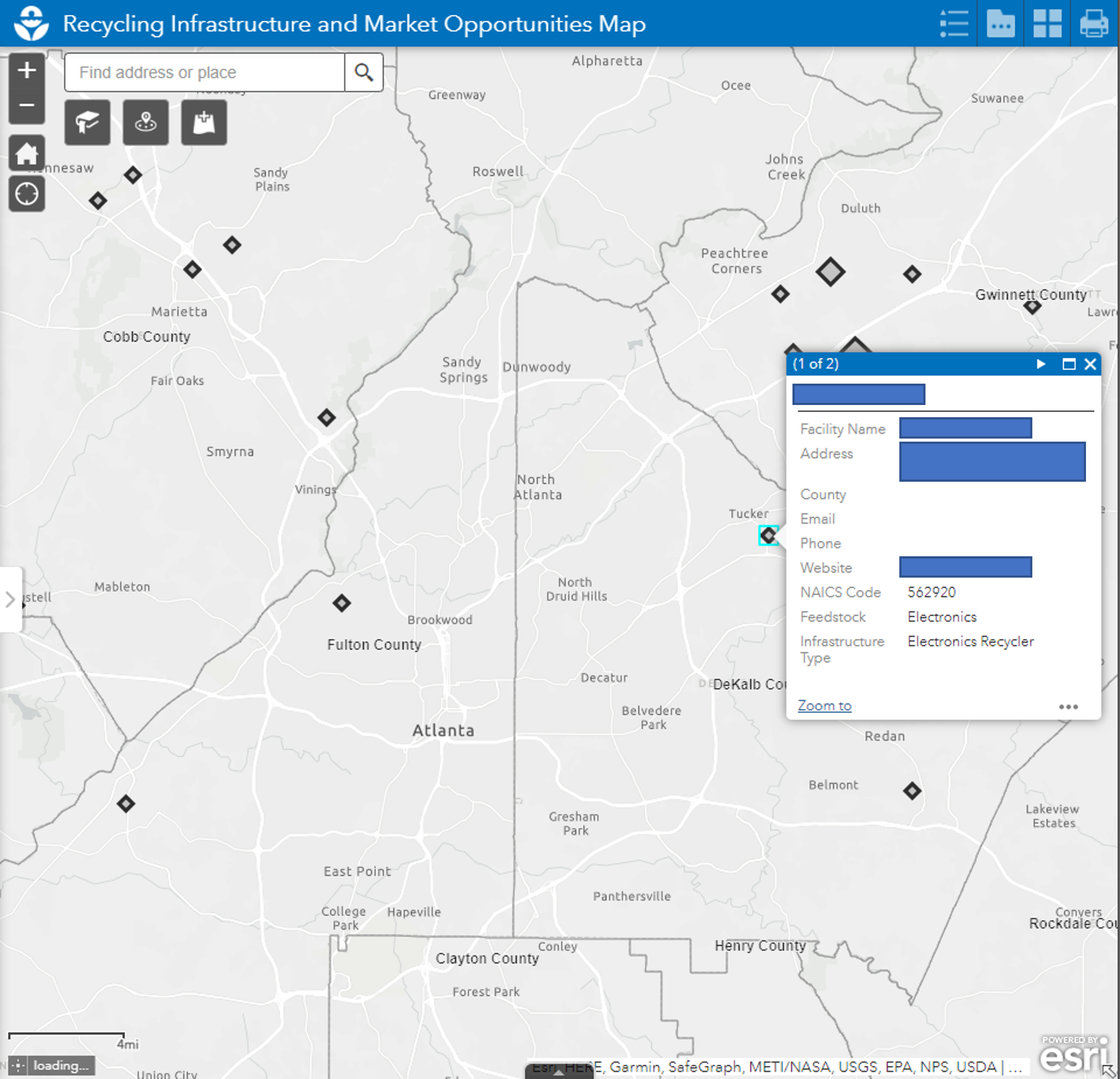Expand the bottom attribute table arrow

pyautogui.click(x=559, y=1072)
